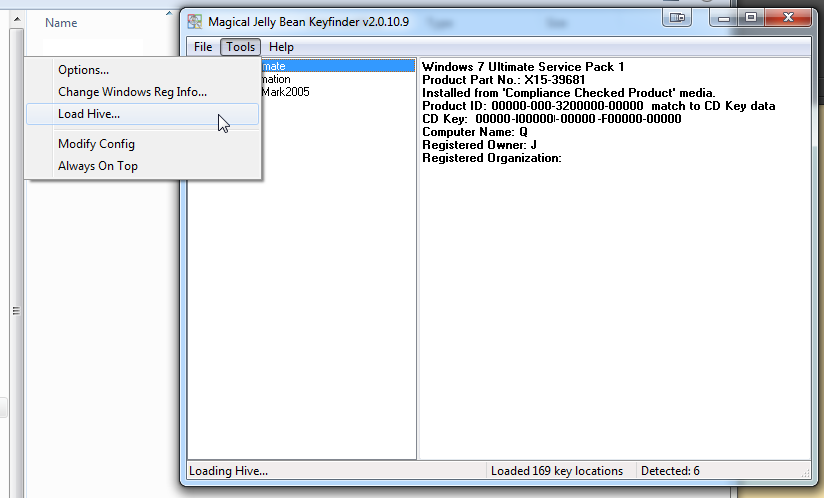824x498 pixels.
Task: Click the Product Part No. X15-39681 line
Action: click(503, 80)
